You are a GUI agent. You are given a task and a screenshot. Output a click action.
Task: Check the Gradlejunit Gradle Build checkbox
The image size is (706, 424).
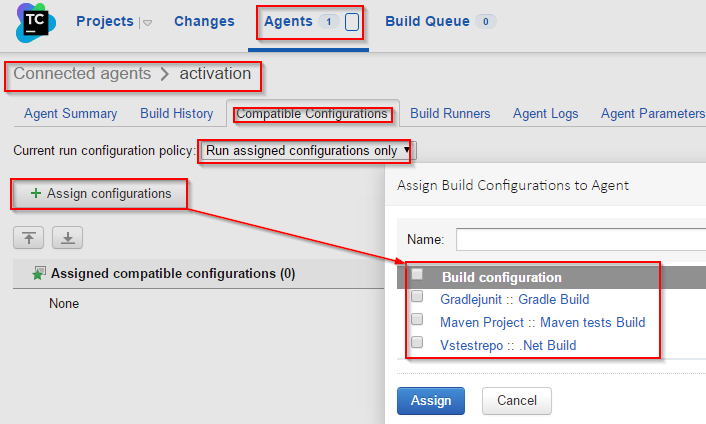coord(417,296)
